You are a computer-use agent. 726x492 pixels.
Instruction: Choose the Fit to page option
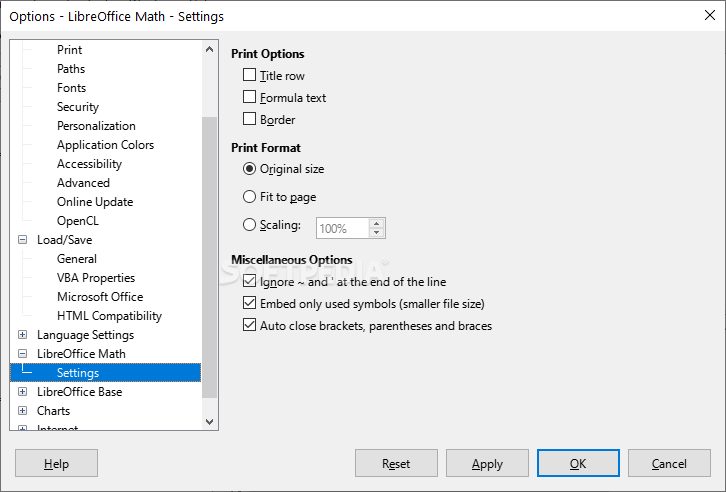pos(249,197)
